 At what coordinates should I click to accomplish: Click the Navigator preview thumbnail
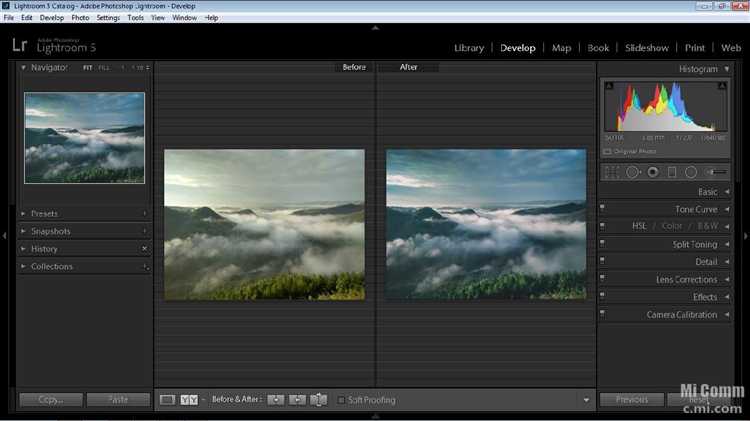pos(84,138)
